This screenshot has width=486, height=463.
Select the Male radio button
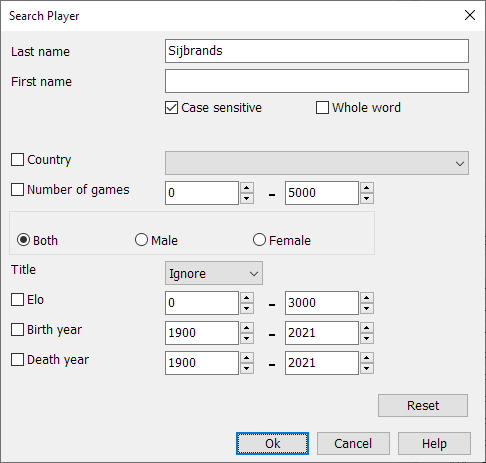(x=141, y=240)
